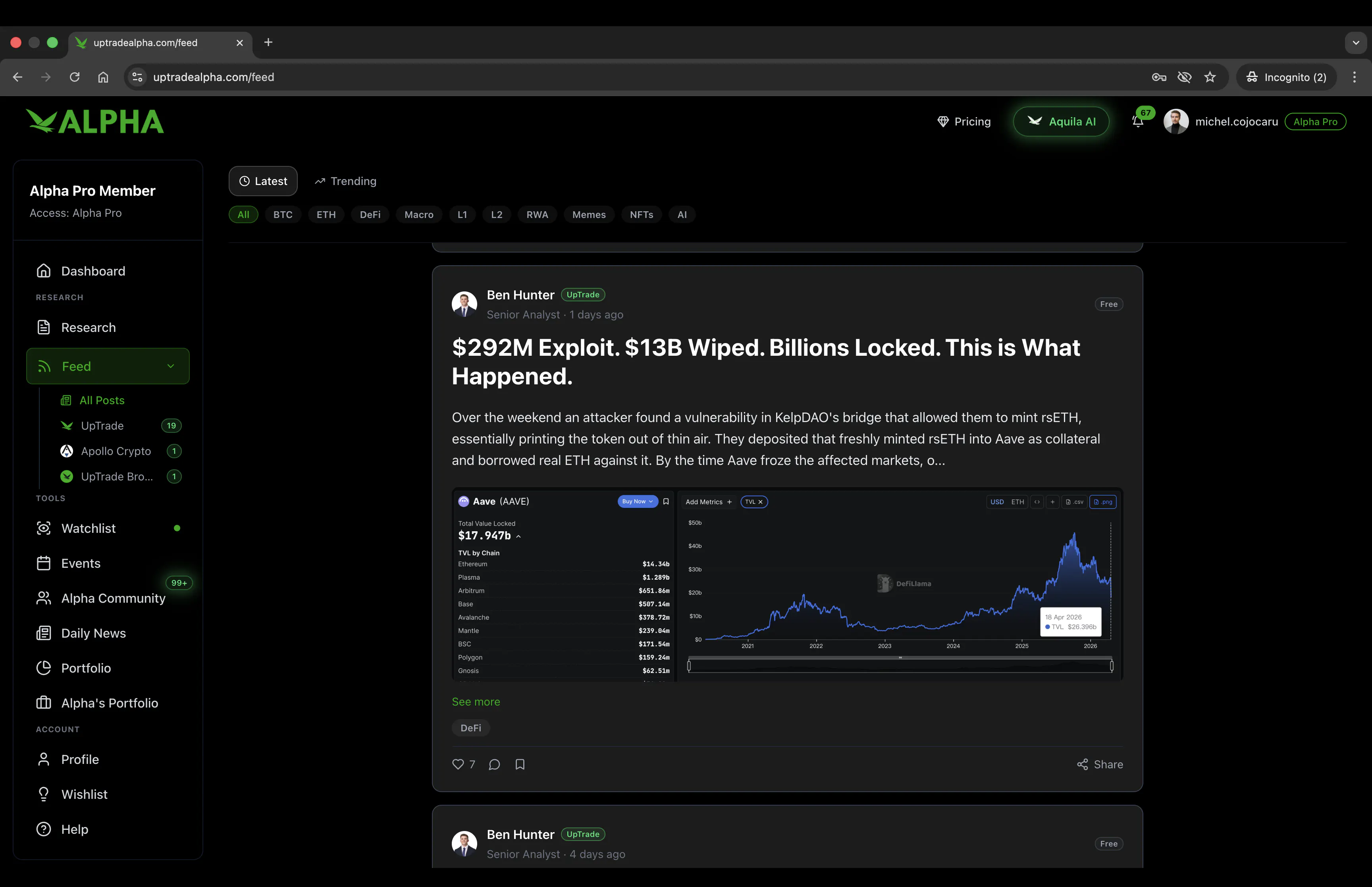The width and height of the screenshot is (1372, 887).
Task: Bookmark the $292M Exploit post
Action: (520, 764)
